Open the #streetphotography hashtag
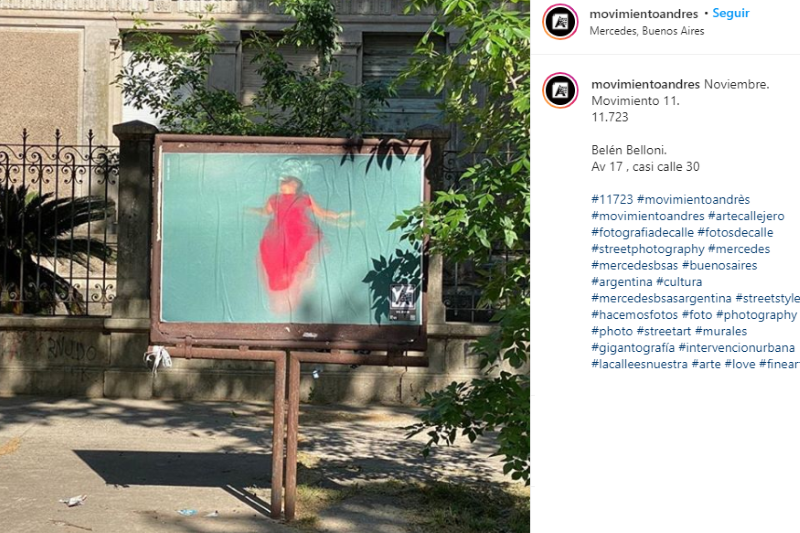800x533 pixels. 647,249
